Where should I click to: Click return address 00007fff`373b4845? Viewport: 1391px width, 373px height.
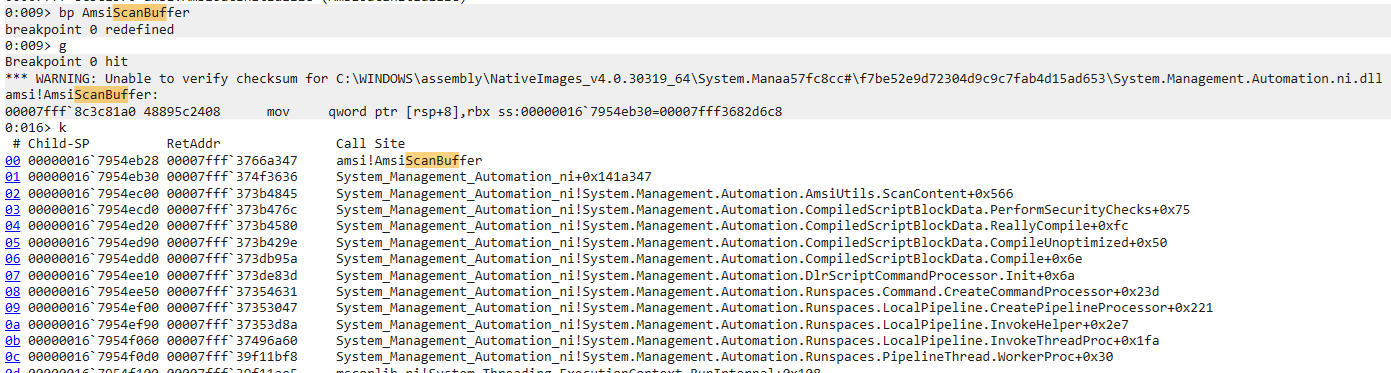point(232,193)
